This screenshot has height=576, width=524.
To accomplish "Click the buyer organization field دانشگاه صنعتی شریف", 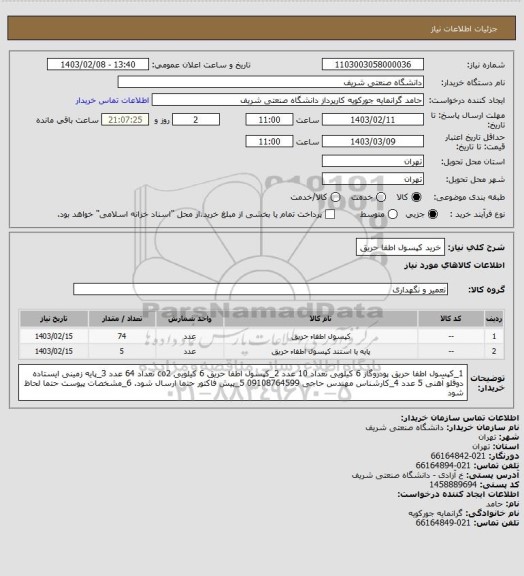I will pos(270,82).
